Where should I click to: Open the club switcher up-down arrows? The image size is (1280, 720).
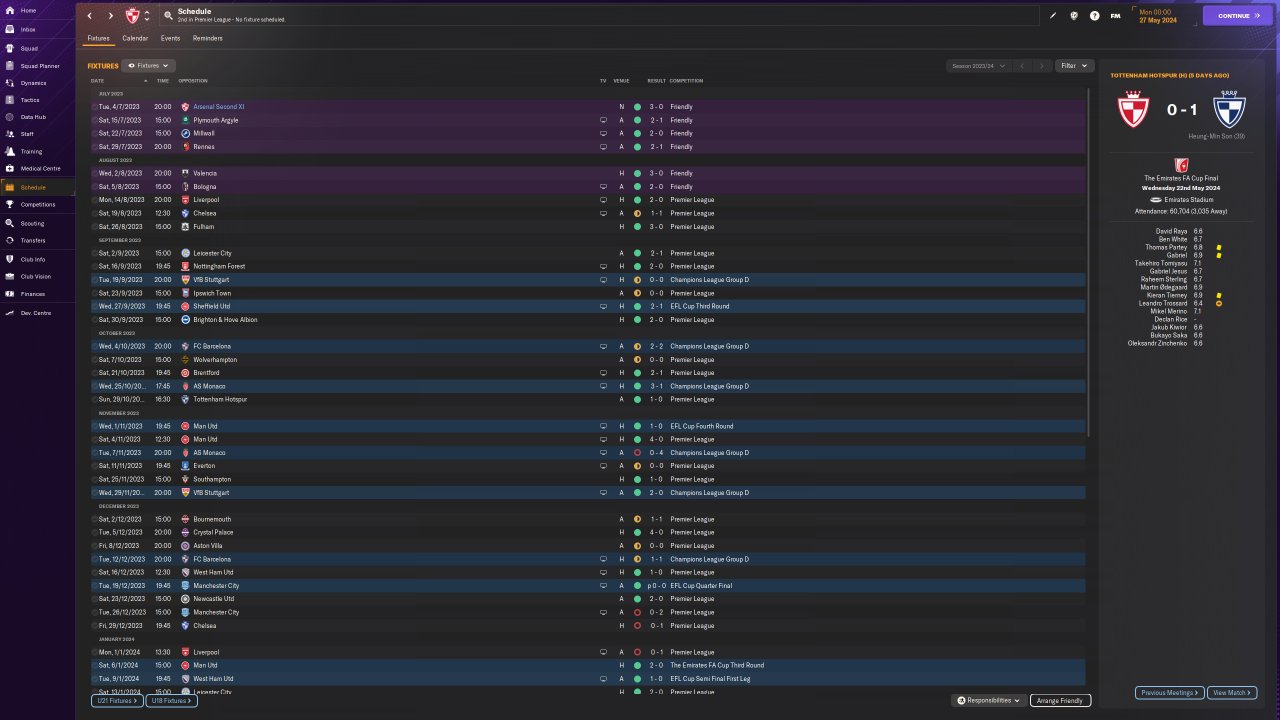[x=147, y=16]
